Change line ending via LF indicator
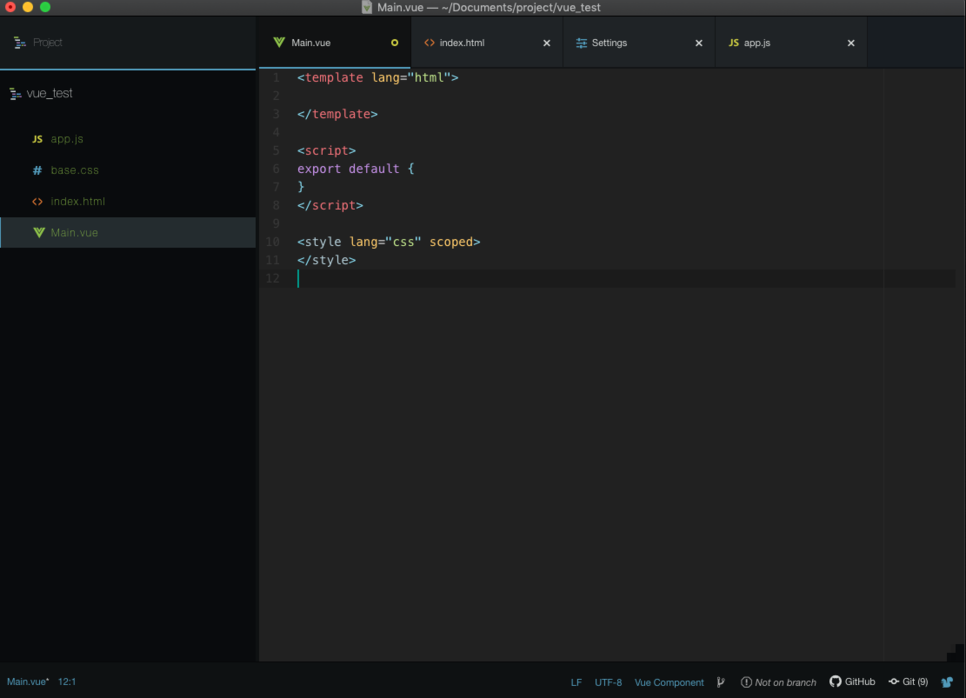 pyautogui.click(x=576, y=682)
